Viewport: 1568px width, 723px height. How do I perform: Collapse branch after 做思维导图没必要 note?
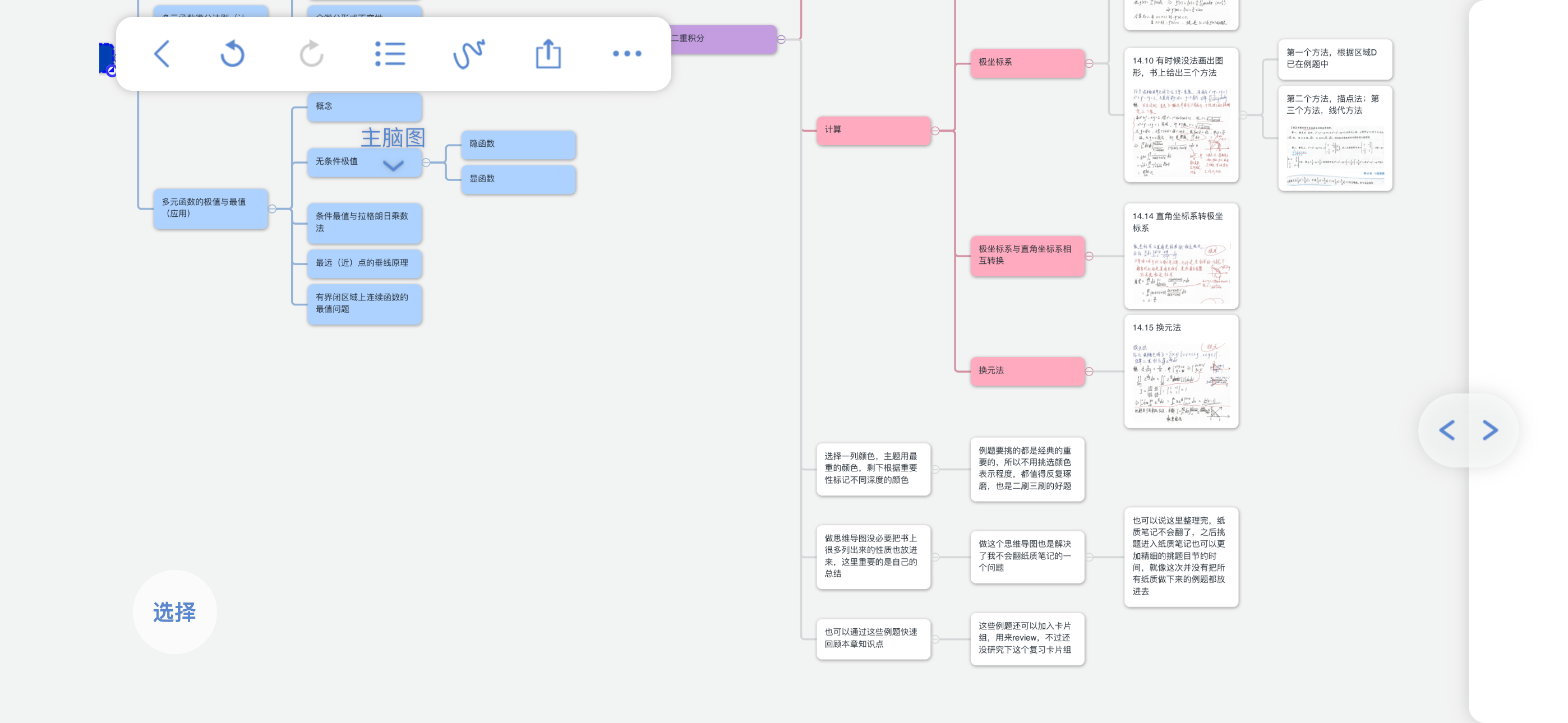(x=935, y=557)
